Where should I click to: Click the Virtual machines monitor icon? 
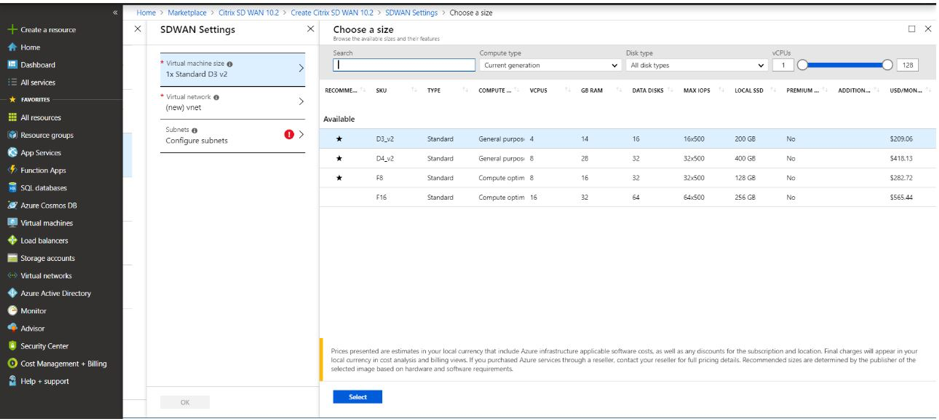click(x=12, y=223)
